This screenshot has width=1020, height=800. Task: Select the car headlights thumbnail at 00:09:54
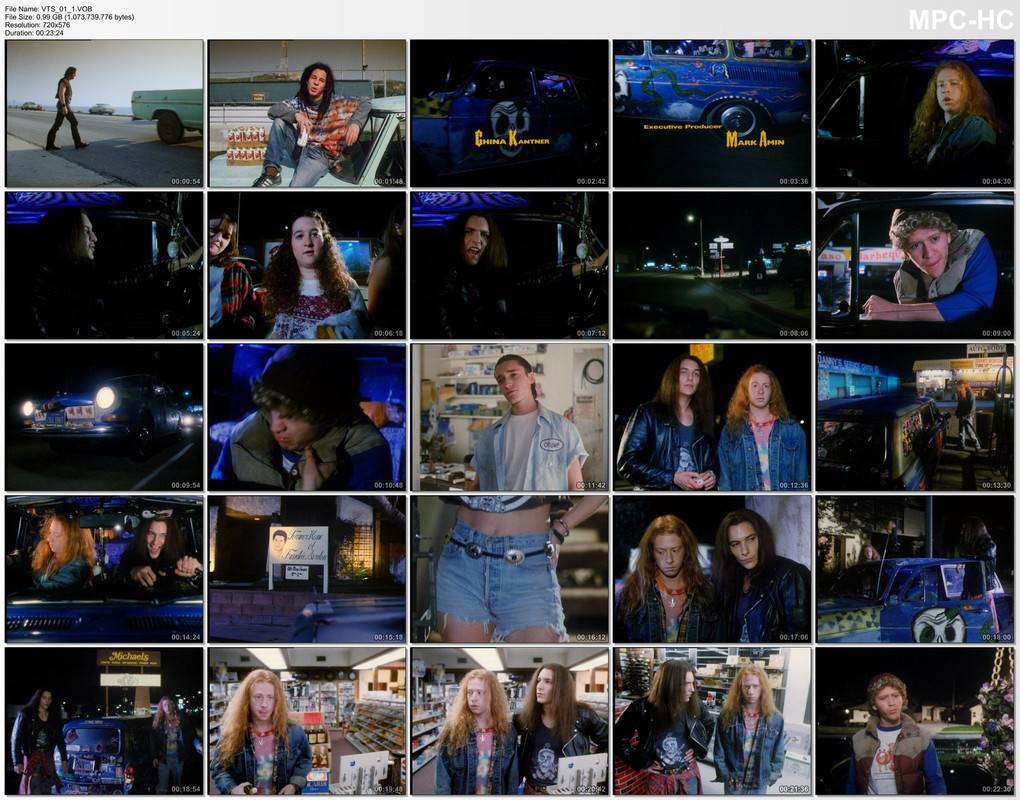tap(104, 418)
